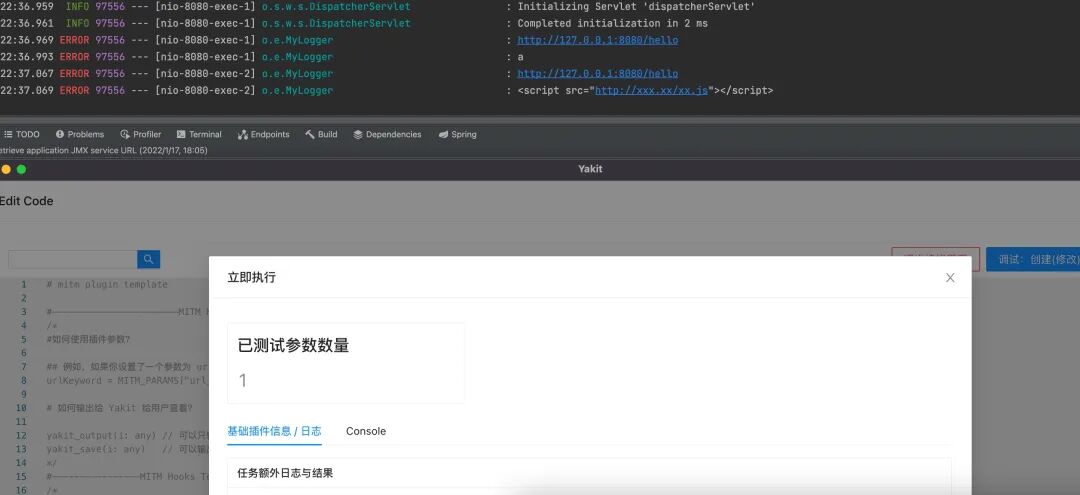1080x495 pixels.
Task: Open the first 127.0.0.1:8080/hello link from exec-1
Action: click(x=598, y=40)
